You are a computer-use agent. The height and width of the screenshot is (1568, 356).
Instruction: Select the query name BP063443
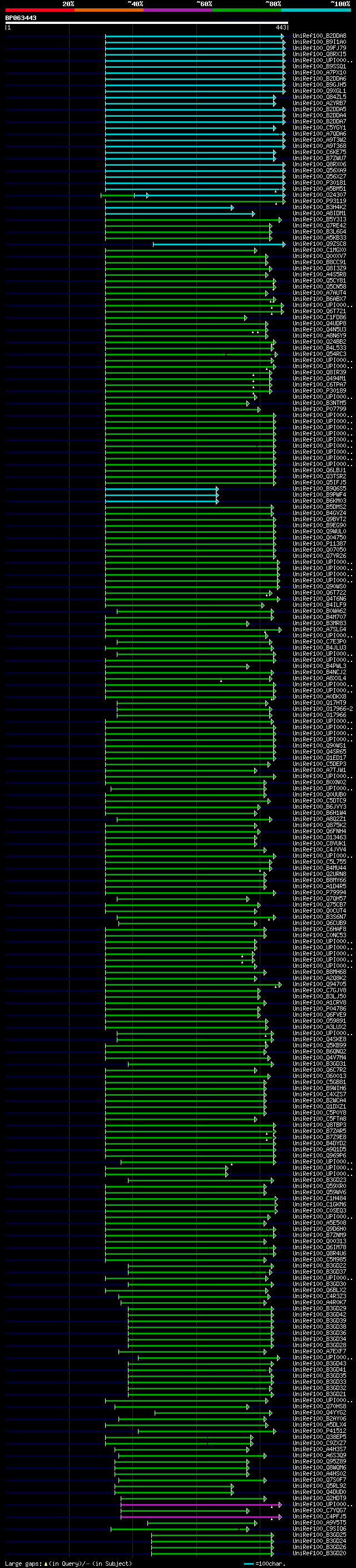(x=21, y=18)
